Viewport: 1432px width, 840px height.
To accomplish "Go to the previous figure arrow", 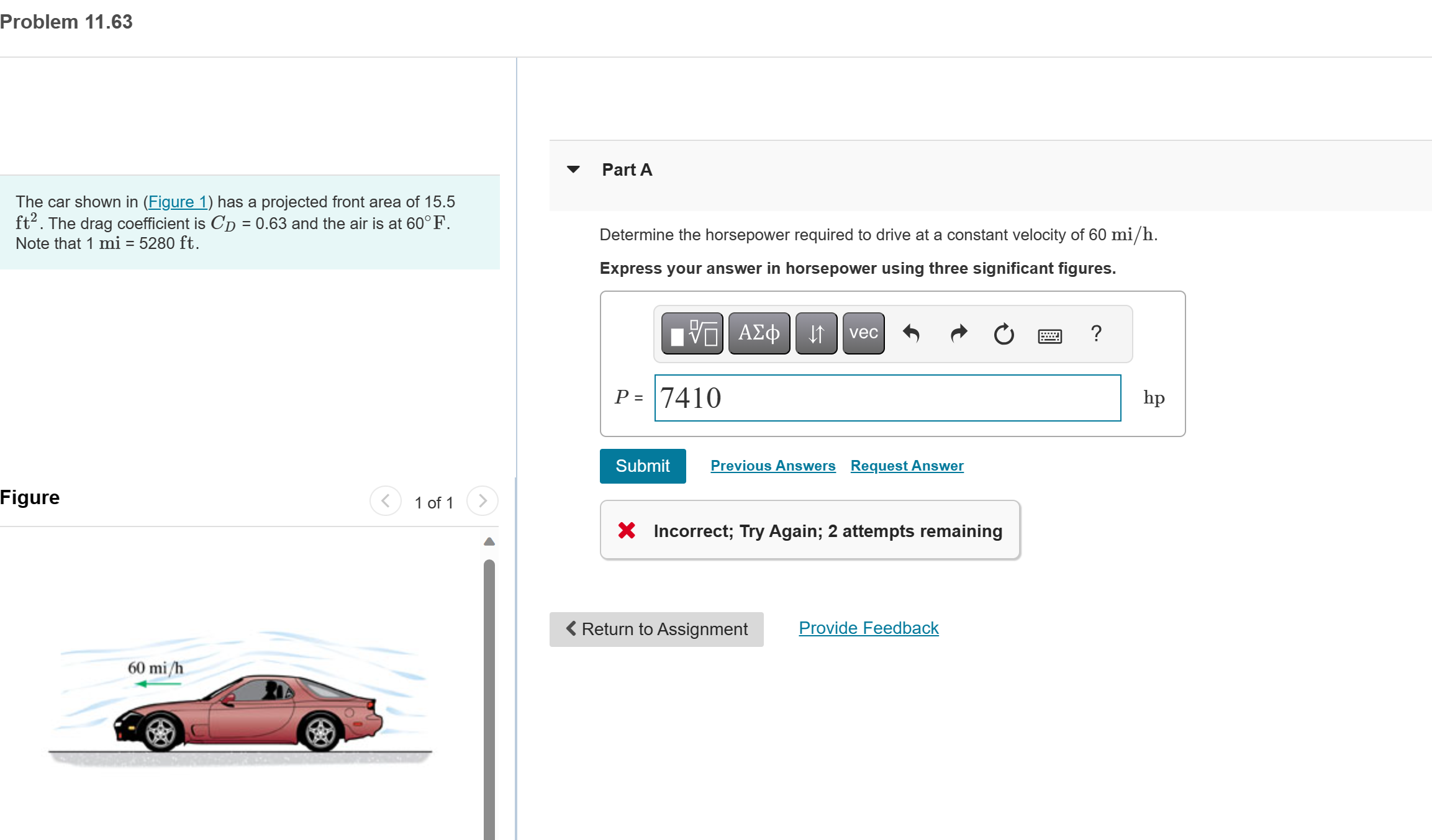I will click(x=386, y=501).
